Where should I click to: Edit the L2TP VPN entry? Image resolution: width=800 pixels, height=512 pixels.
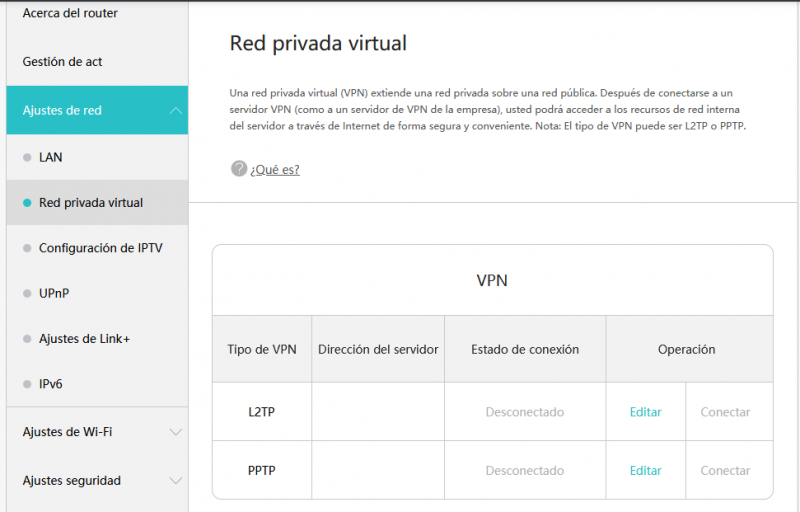(645, 412)
